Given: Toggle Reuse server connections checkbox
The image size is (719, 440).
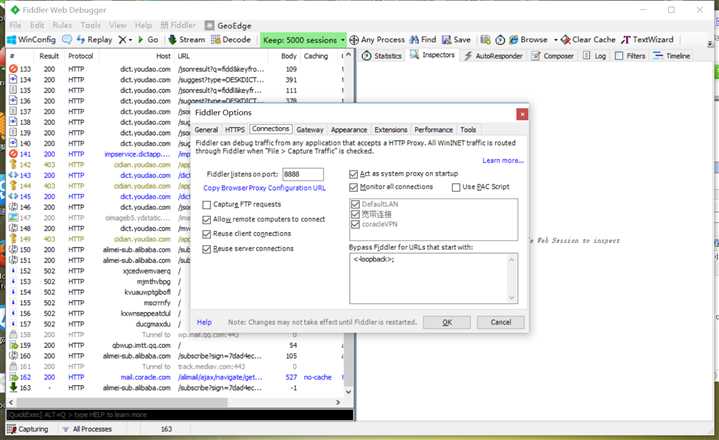Looking at the screenshot, I should pos(207,249).
